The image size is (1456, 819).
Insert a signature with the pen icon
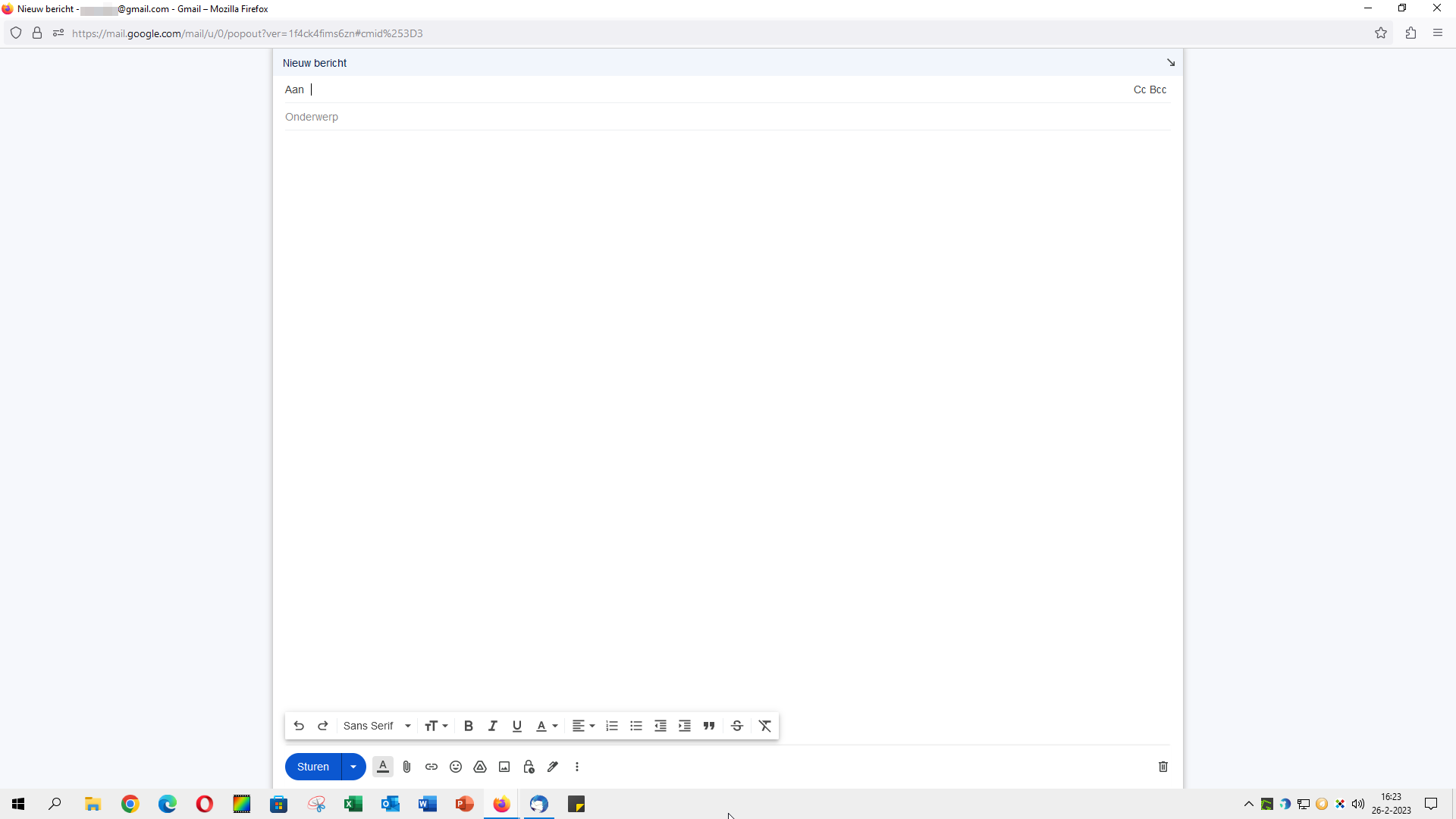pyautogui.click(x=552, y=767)
